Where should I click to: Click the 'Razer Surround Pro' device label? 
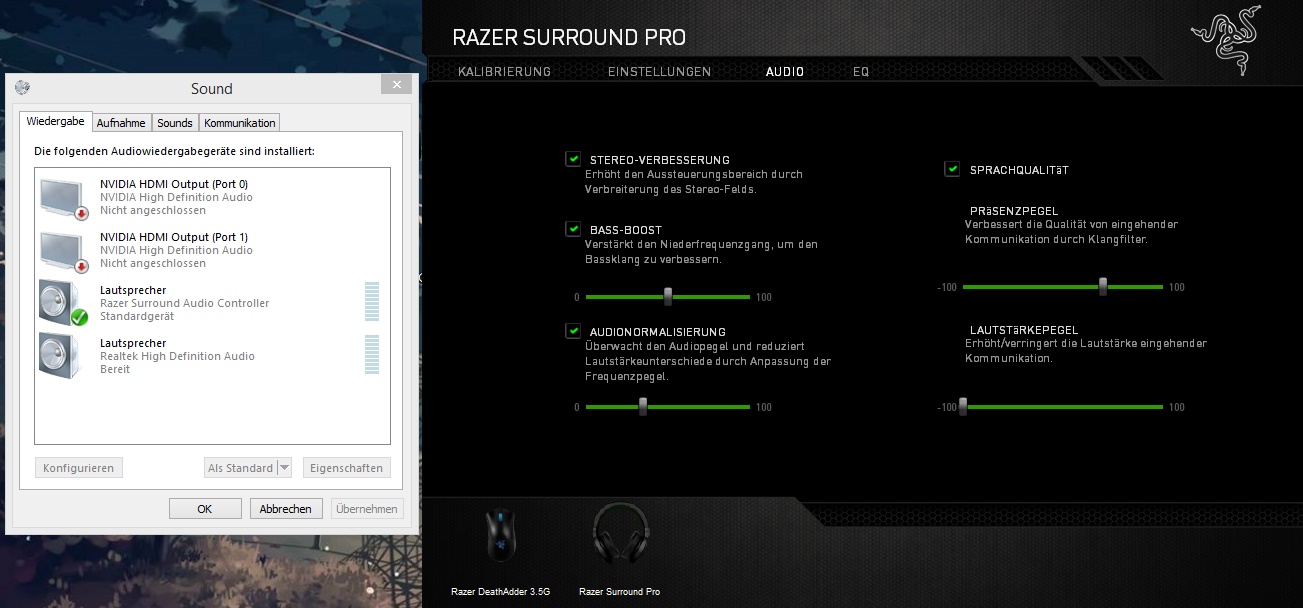pyautogui.click(x=620, y=592)
